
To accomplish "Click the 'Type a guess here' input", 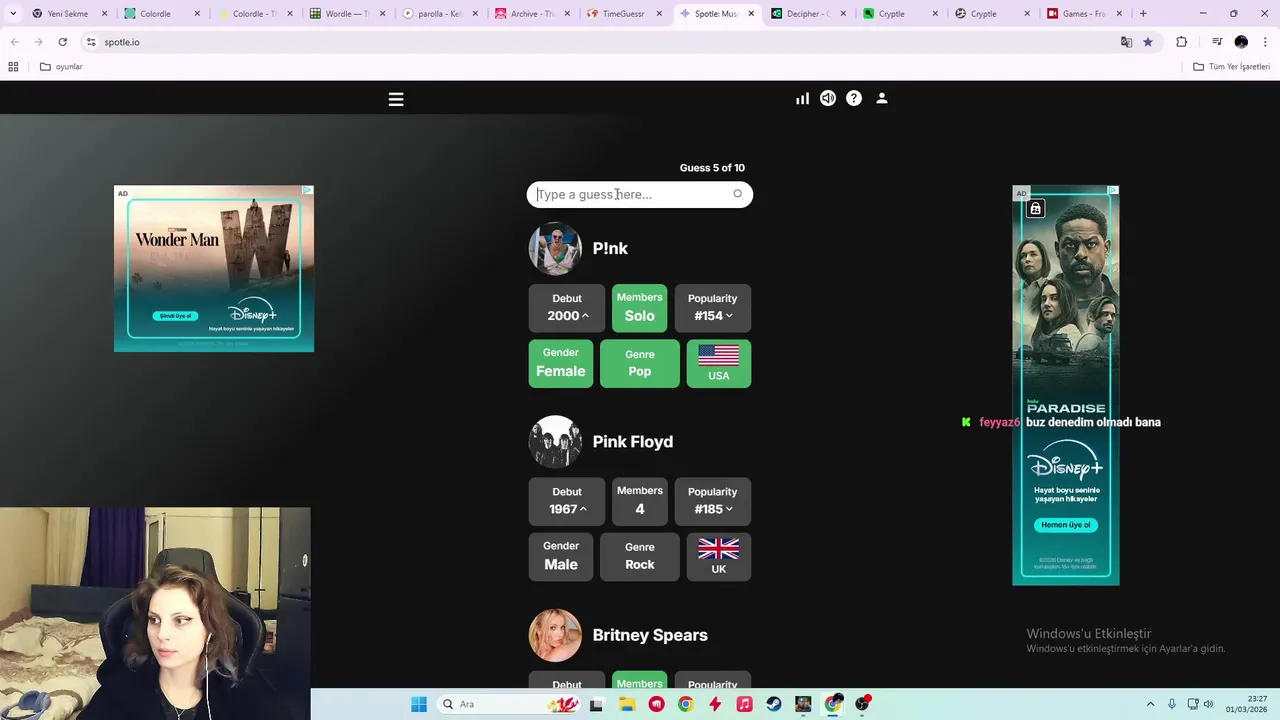I will pos(640,194).
